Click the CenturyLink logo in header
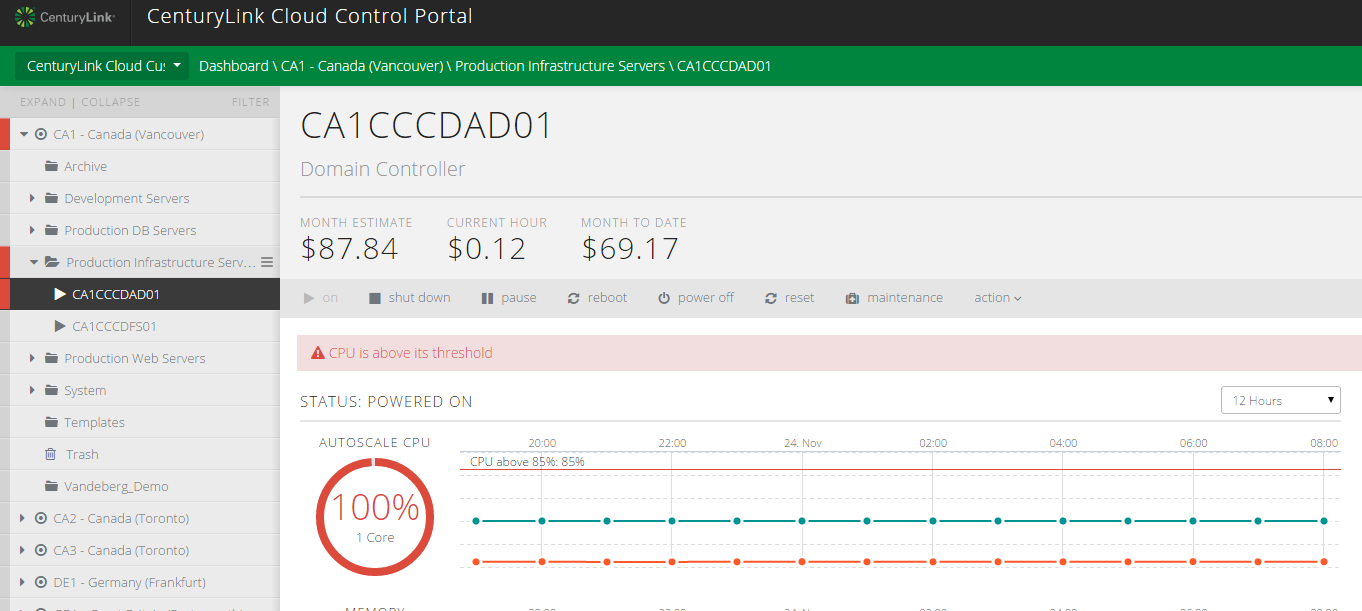Viewport: 1362px width, 611px height. 65,17
